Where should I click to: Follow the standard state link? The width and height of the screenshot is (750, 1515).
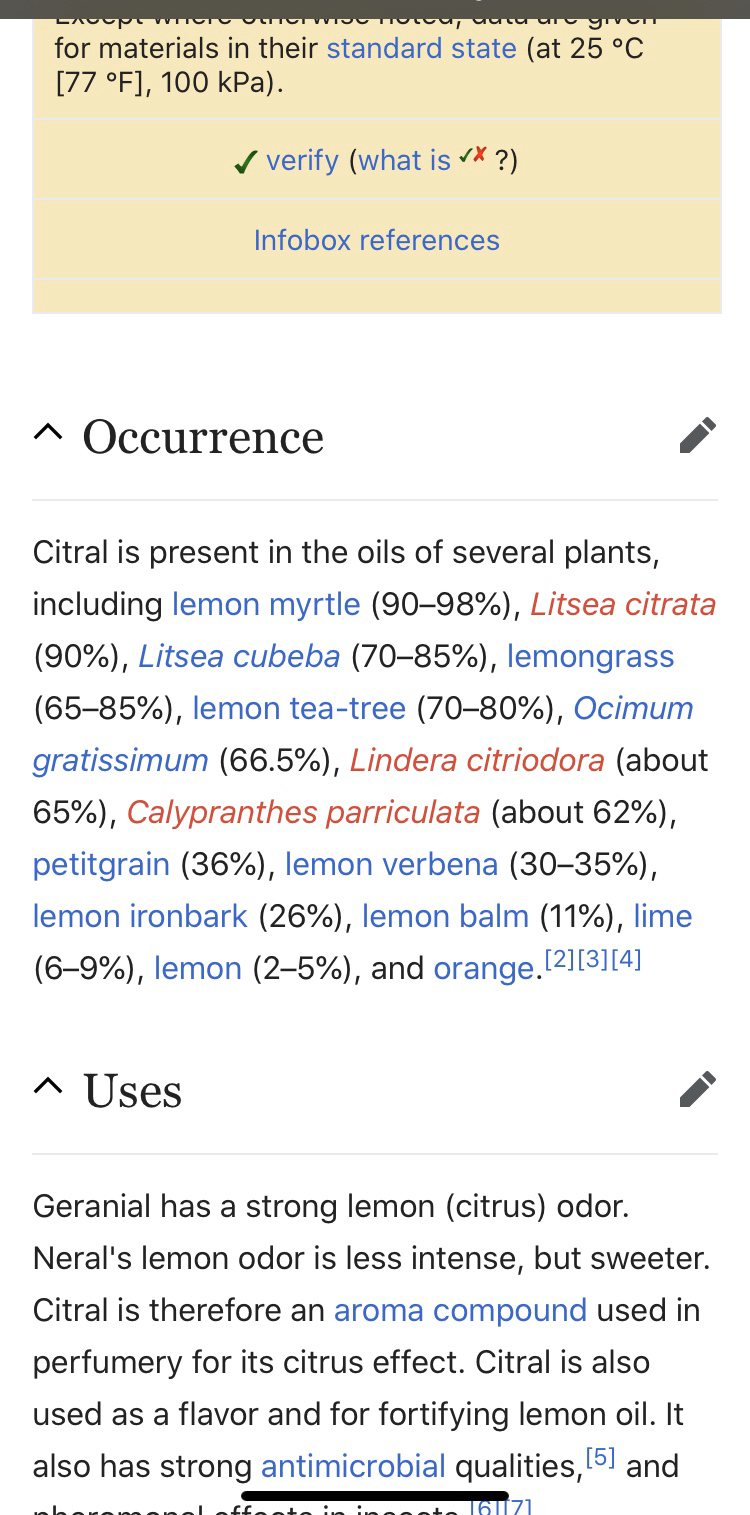click(421, 48)
